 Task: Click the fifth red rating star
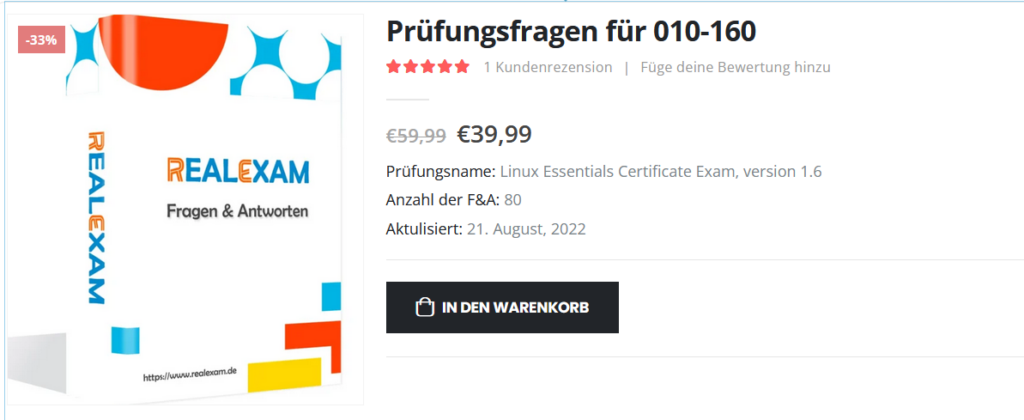pos(462,67)
